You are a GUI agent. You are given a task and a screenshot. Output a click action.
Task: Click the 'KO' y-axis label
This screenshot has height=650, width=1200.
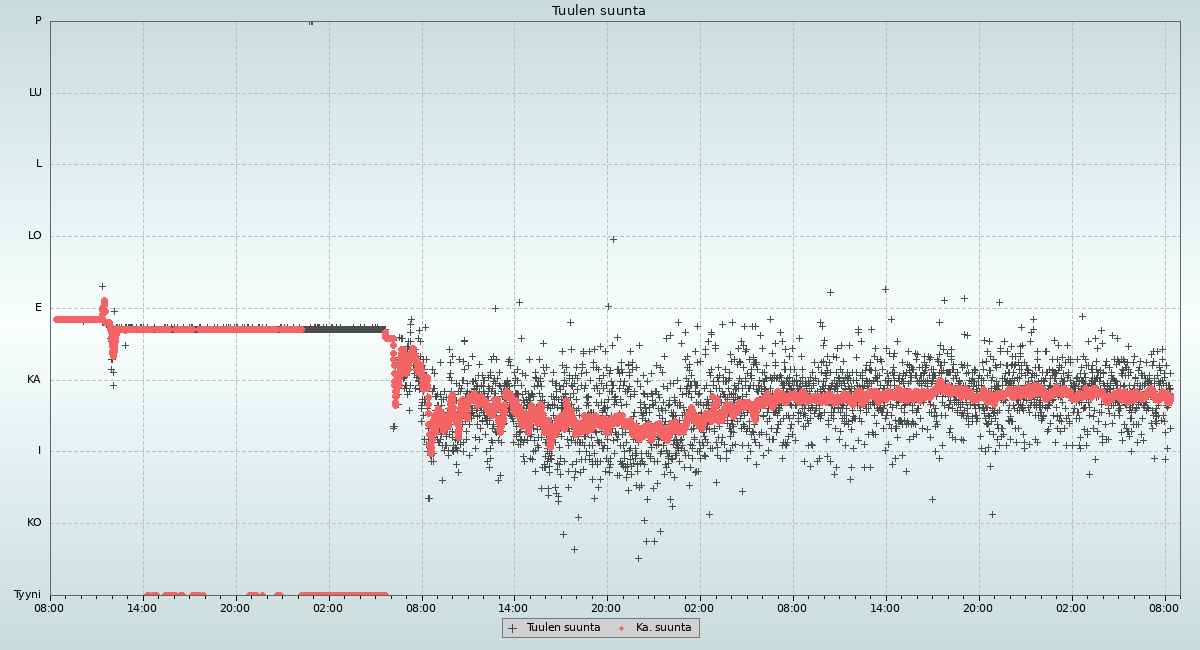34,523
